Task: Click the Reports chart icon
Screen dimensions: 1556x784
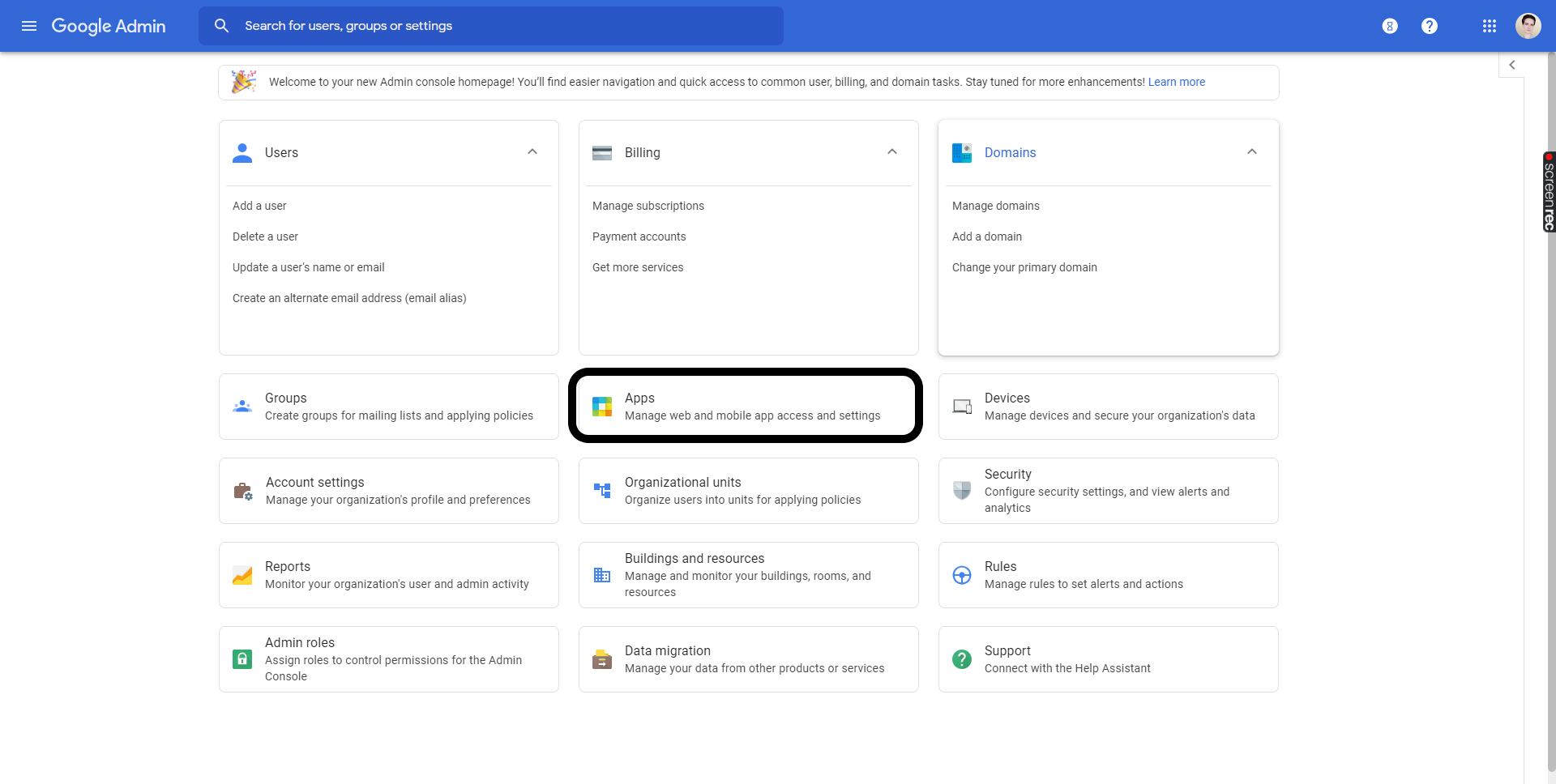Action: tap(242, 575)
